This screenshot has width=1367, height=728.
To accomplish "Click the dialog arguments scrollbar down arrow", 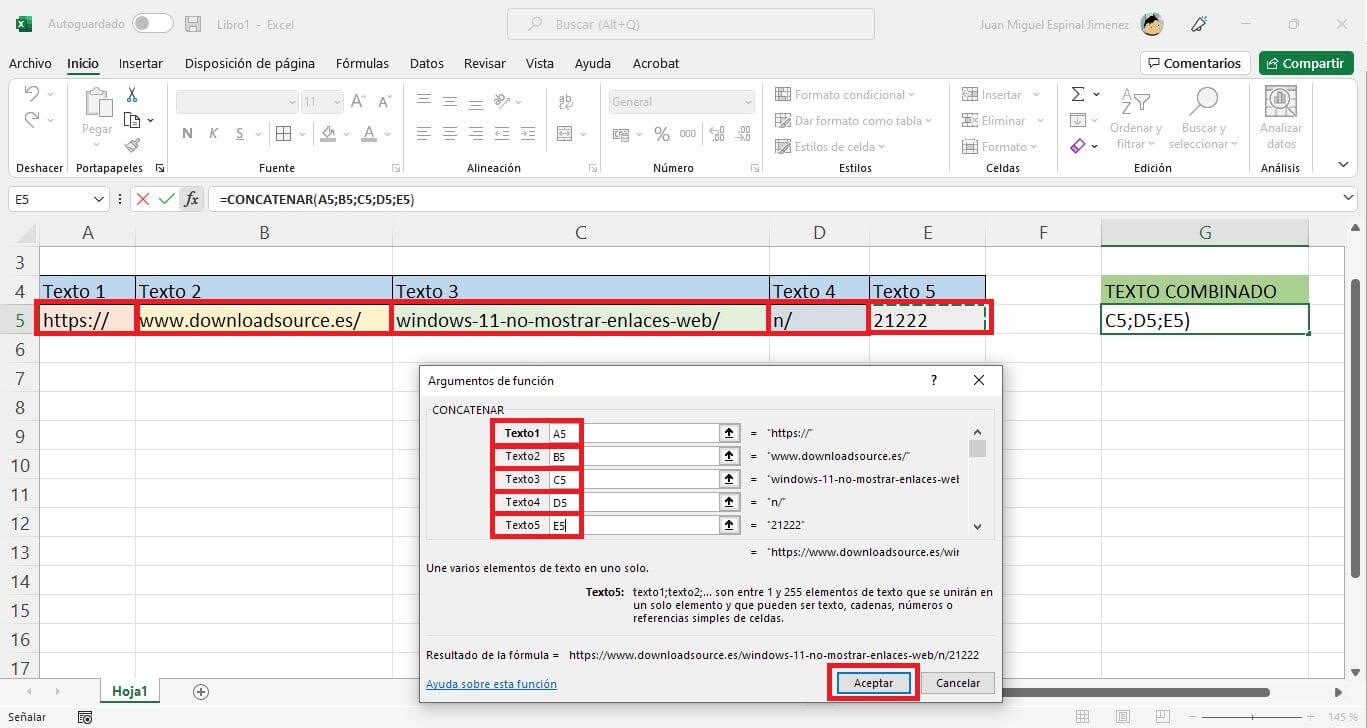I will (x=977, y=526).
